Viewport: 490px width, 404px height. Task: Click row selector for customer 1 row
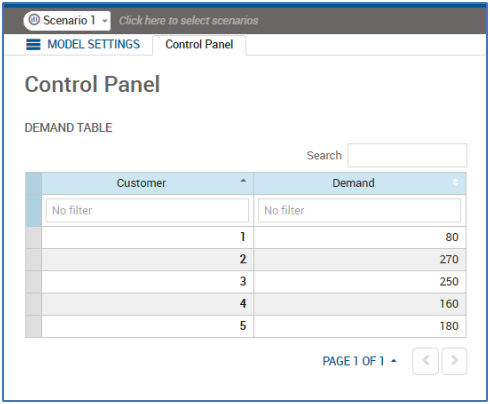(33, 237)
